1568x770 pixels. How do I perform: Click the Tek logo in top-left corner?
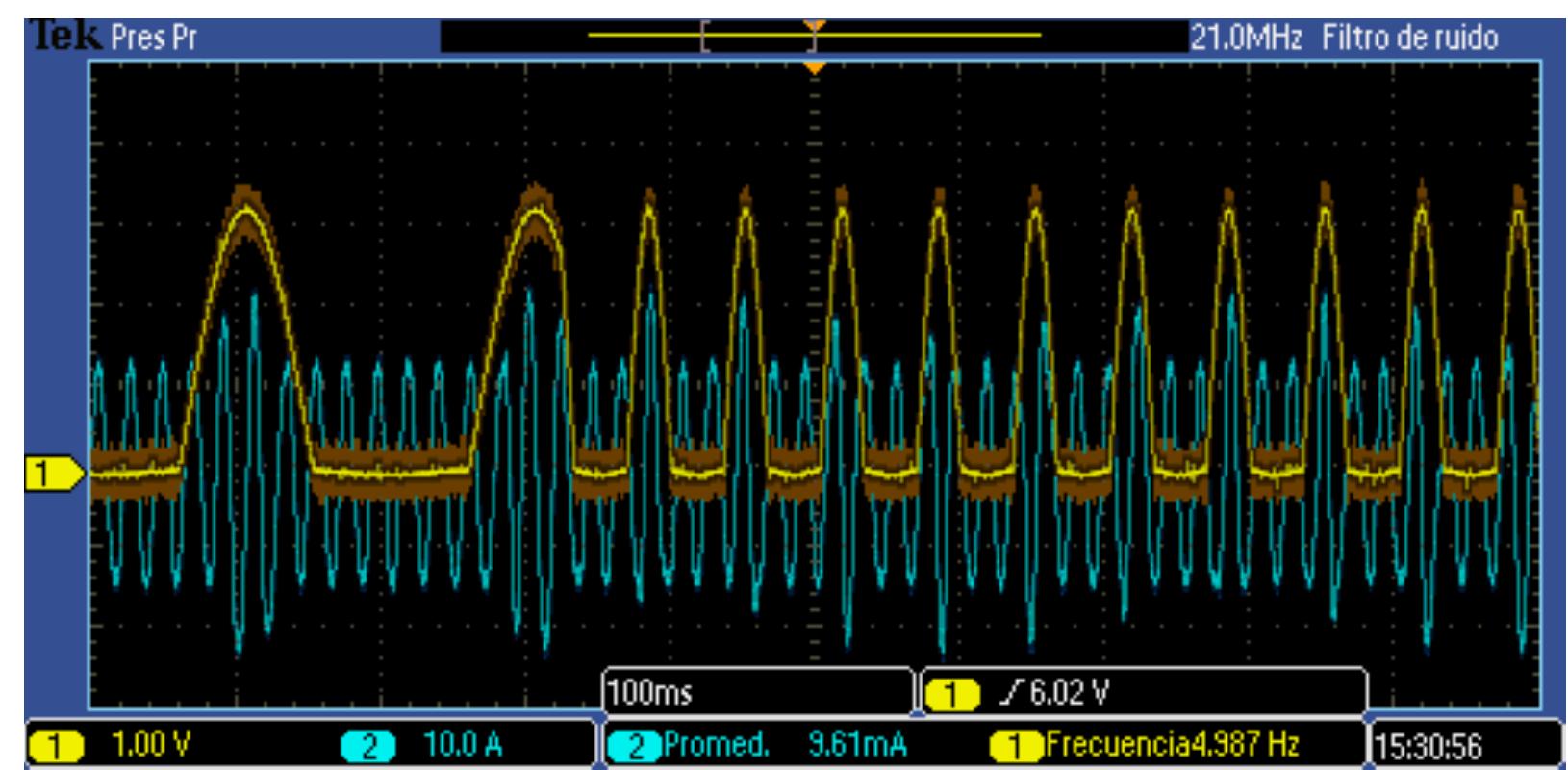[x=65, y=36]
